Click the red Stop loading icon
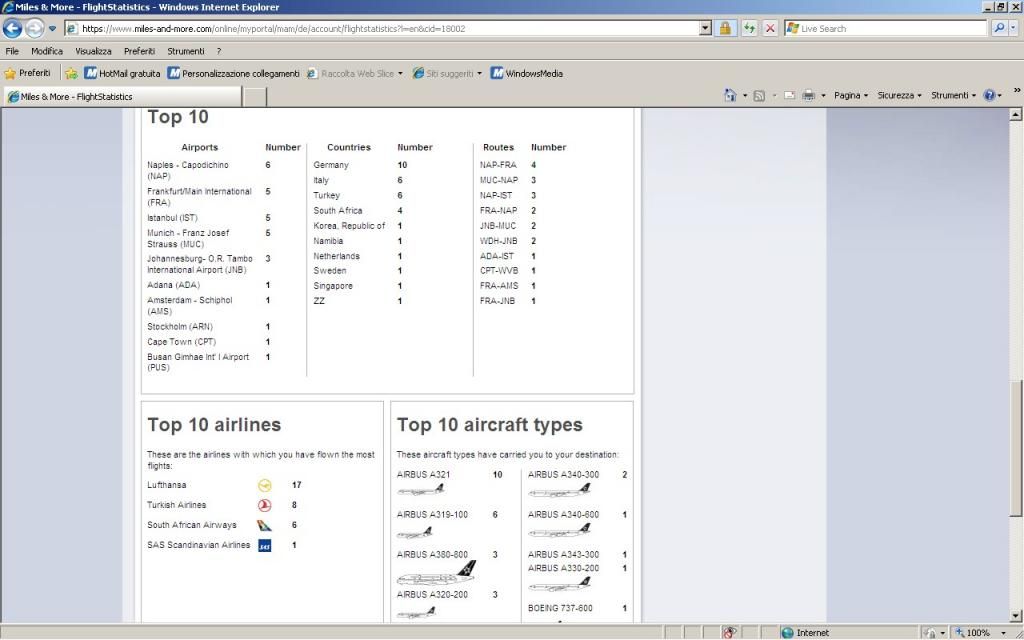1024x640 pixels. point(771,29)
